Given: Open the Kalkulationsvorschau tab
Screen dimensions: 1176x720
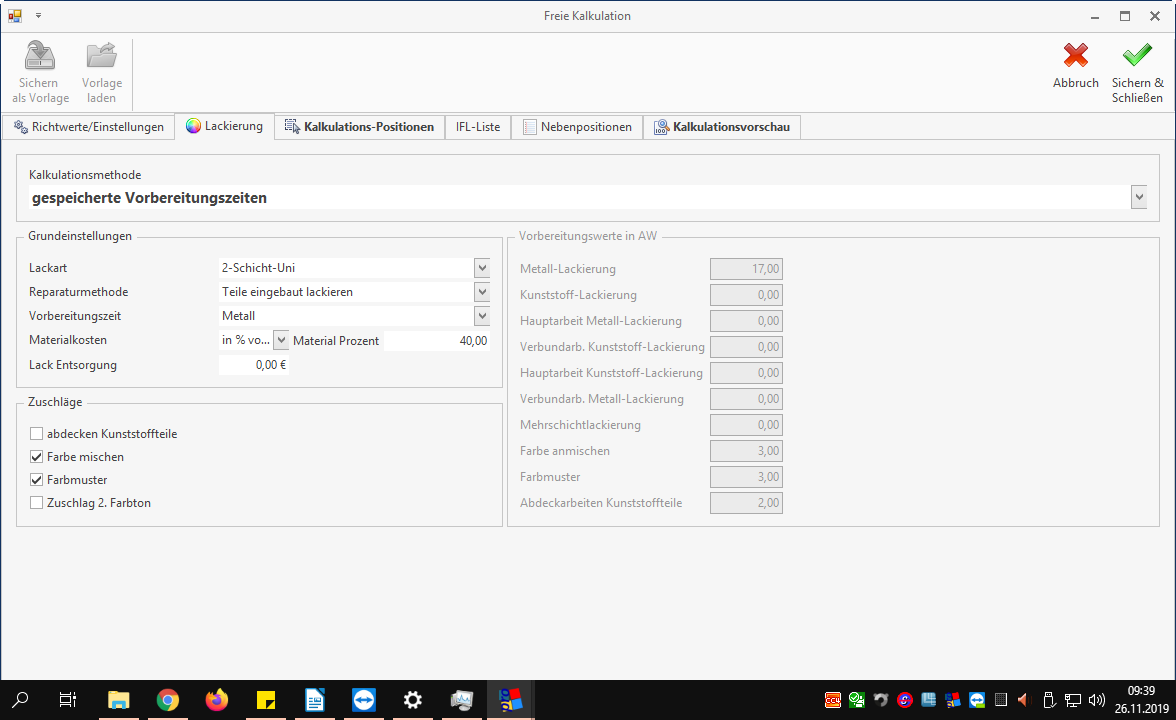Looking at the screenshot, I should tap(722, 127).
